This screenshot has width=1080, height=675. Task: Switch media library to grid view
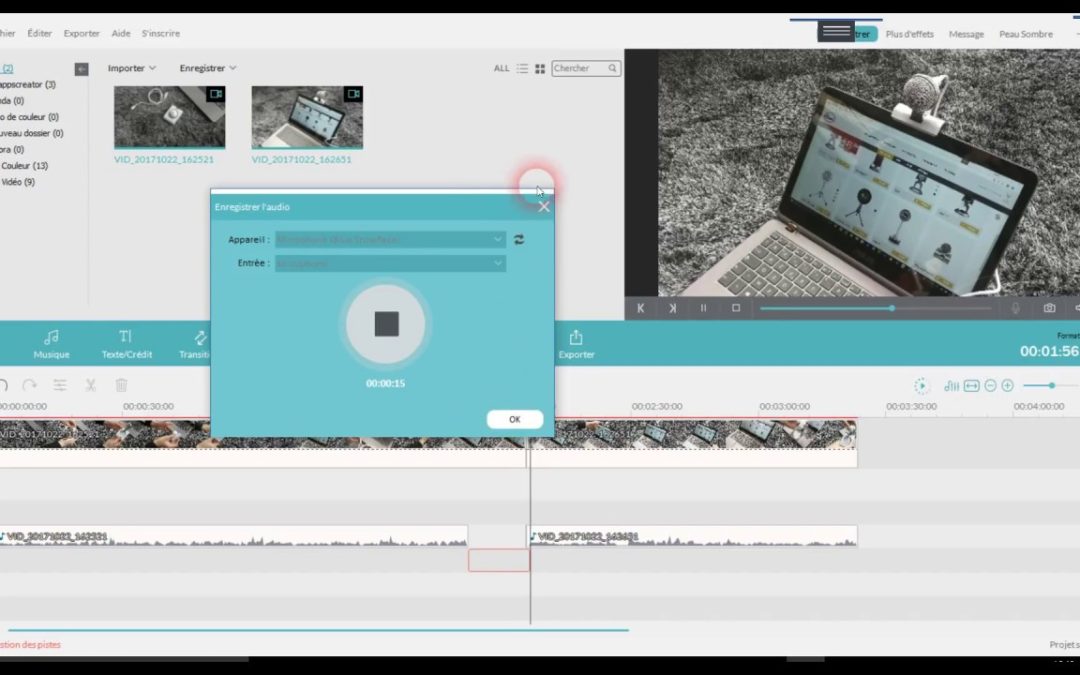(540, 68)
